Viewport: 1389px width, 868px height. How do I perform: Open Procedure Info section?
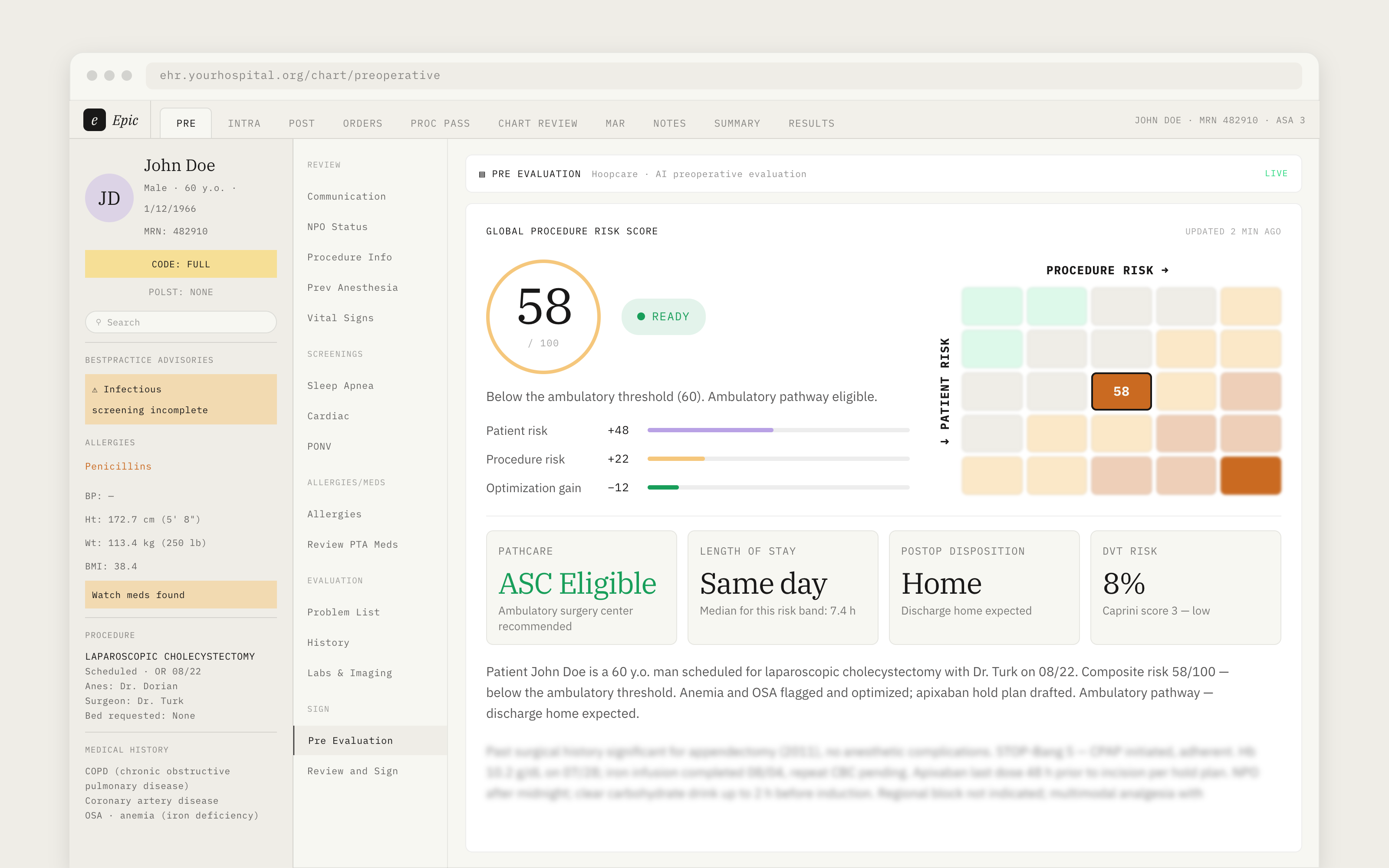pos(349,257)
